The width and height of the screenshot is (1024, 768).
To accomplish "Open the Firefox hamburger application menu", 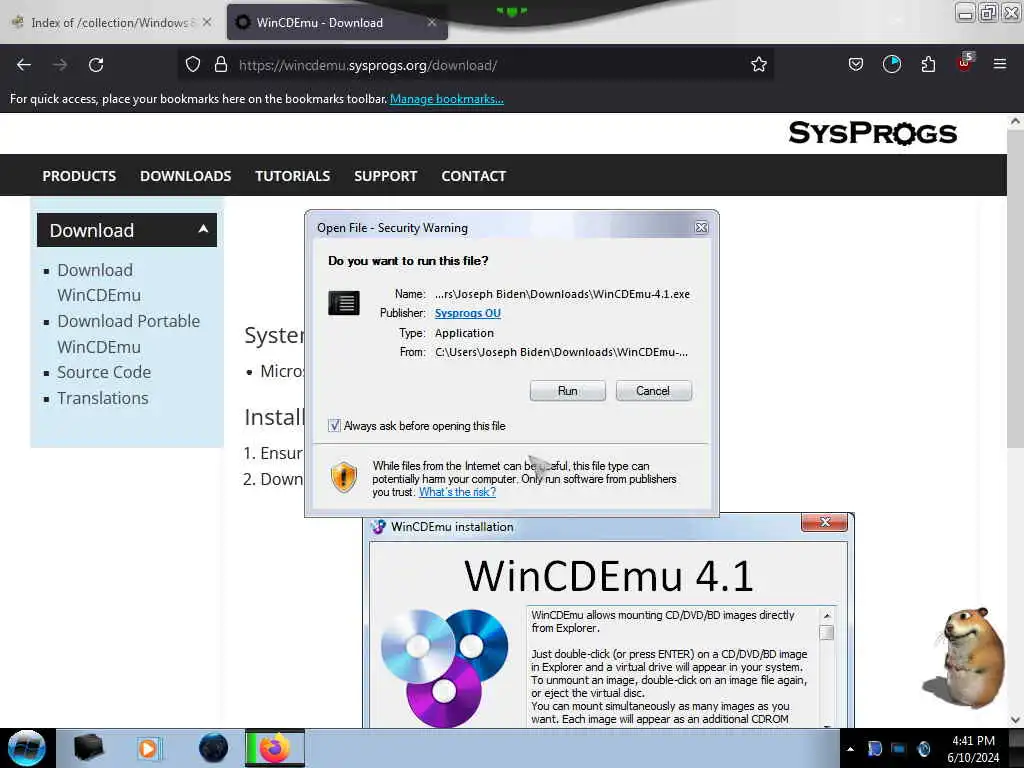I will coord(999,64).
